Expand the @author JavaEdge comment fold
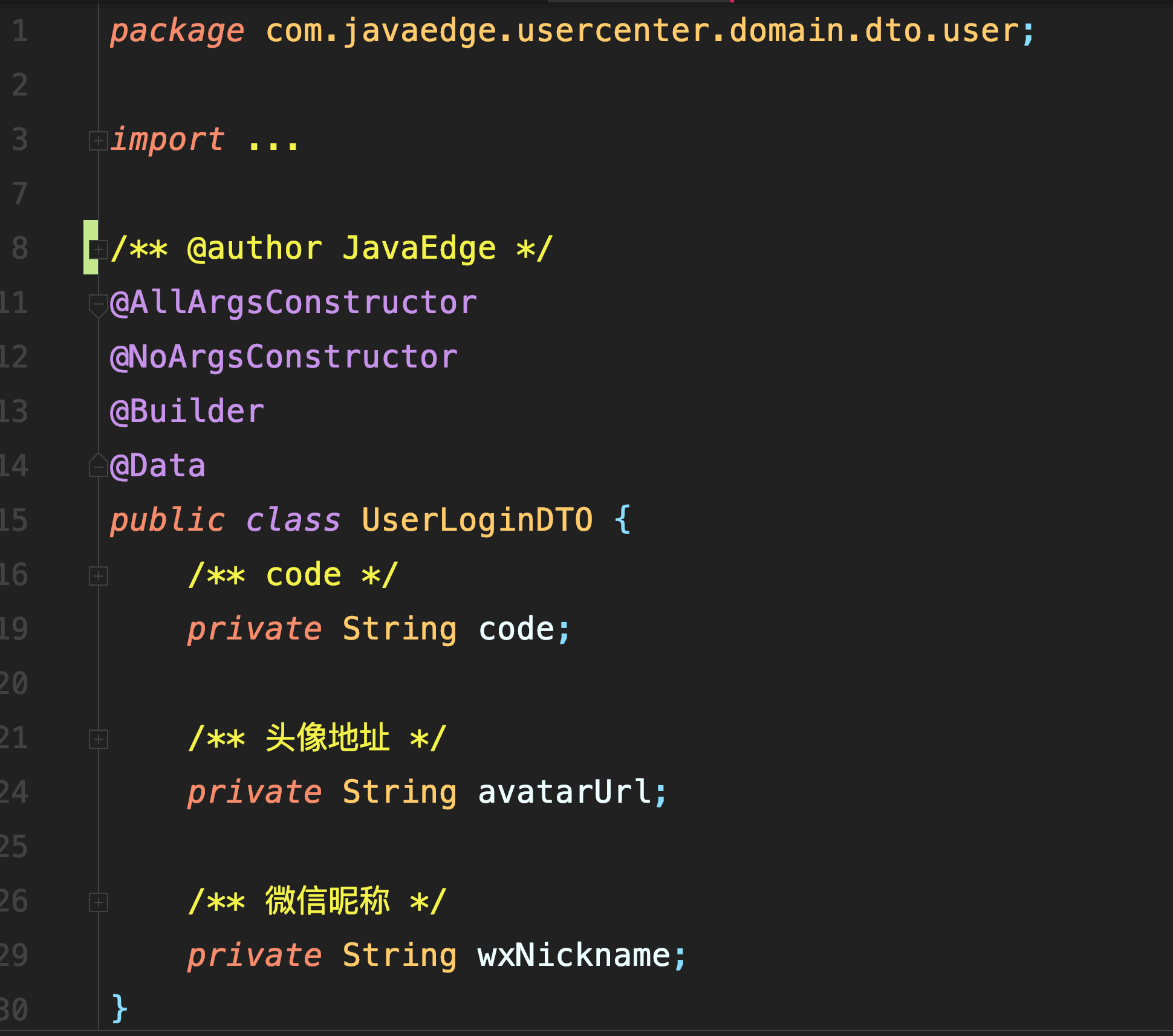 point(98,249)
